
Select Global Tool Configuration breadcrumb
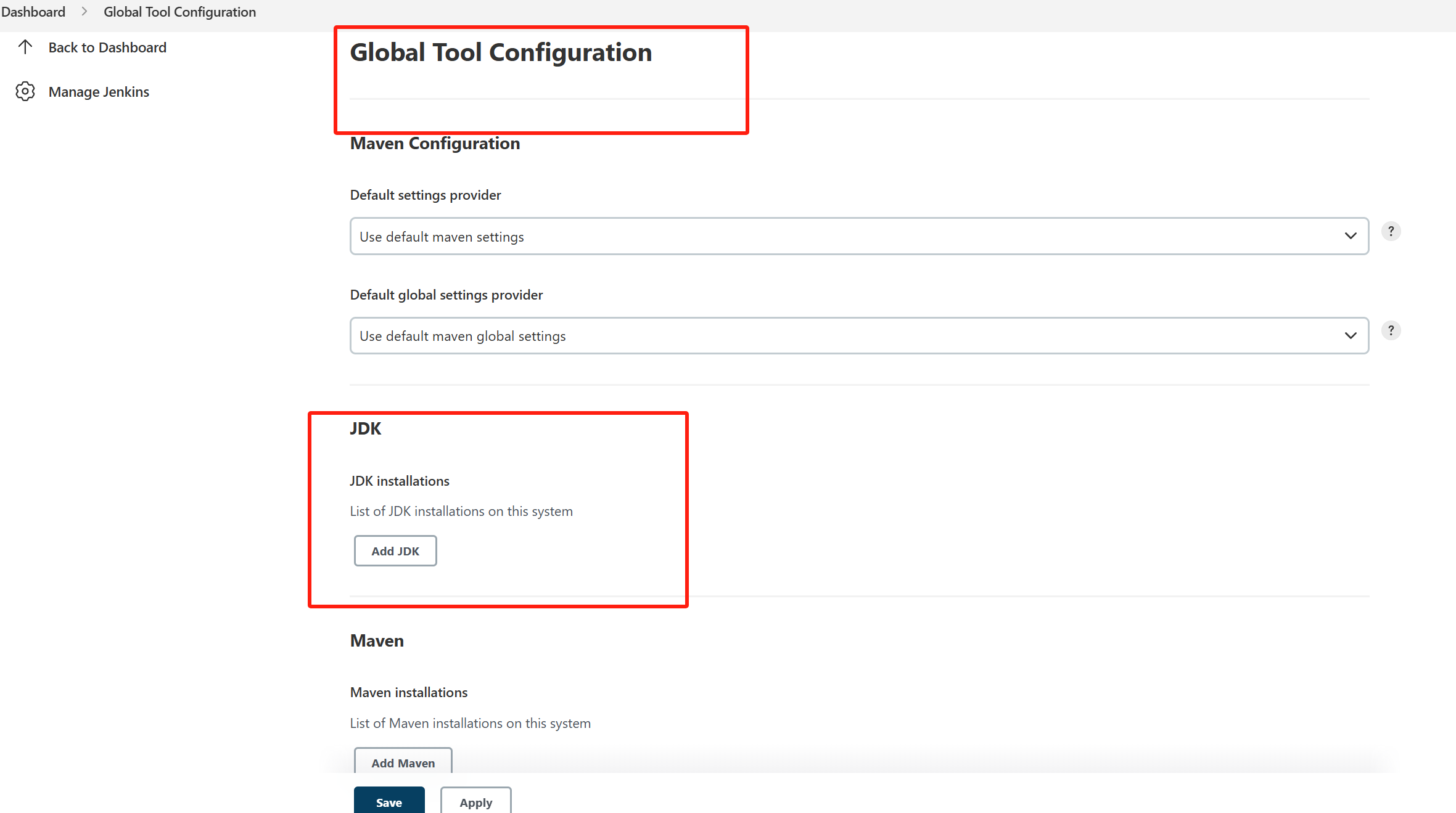coord(179,12)
